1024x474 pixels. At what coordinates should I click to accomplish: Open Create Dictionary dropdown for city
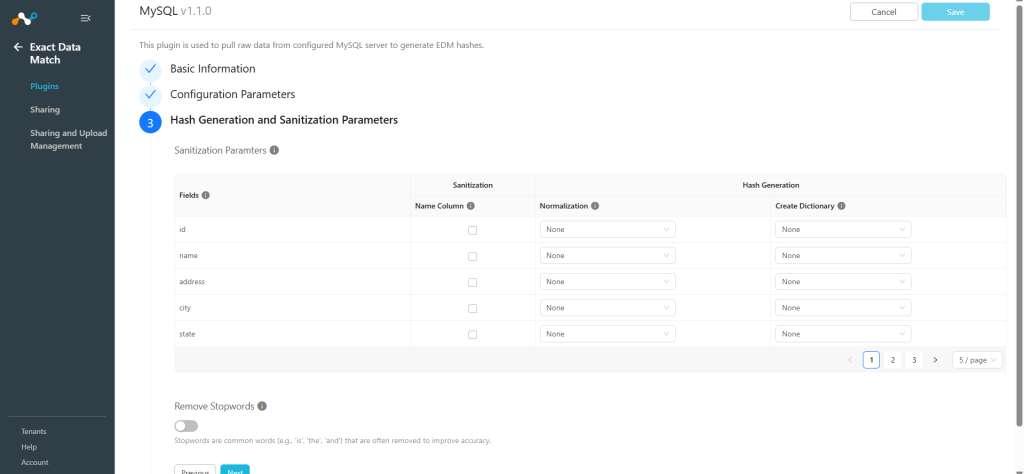click(843, 308)
